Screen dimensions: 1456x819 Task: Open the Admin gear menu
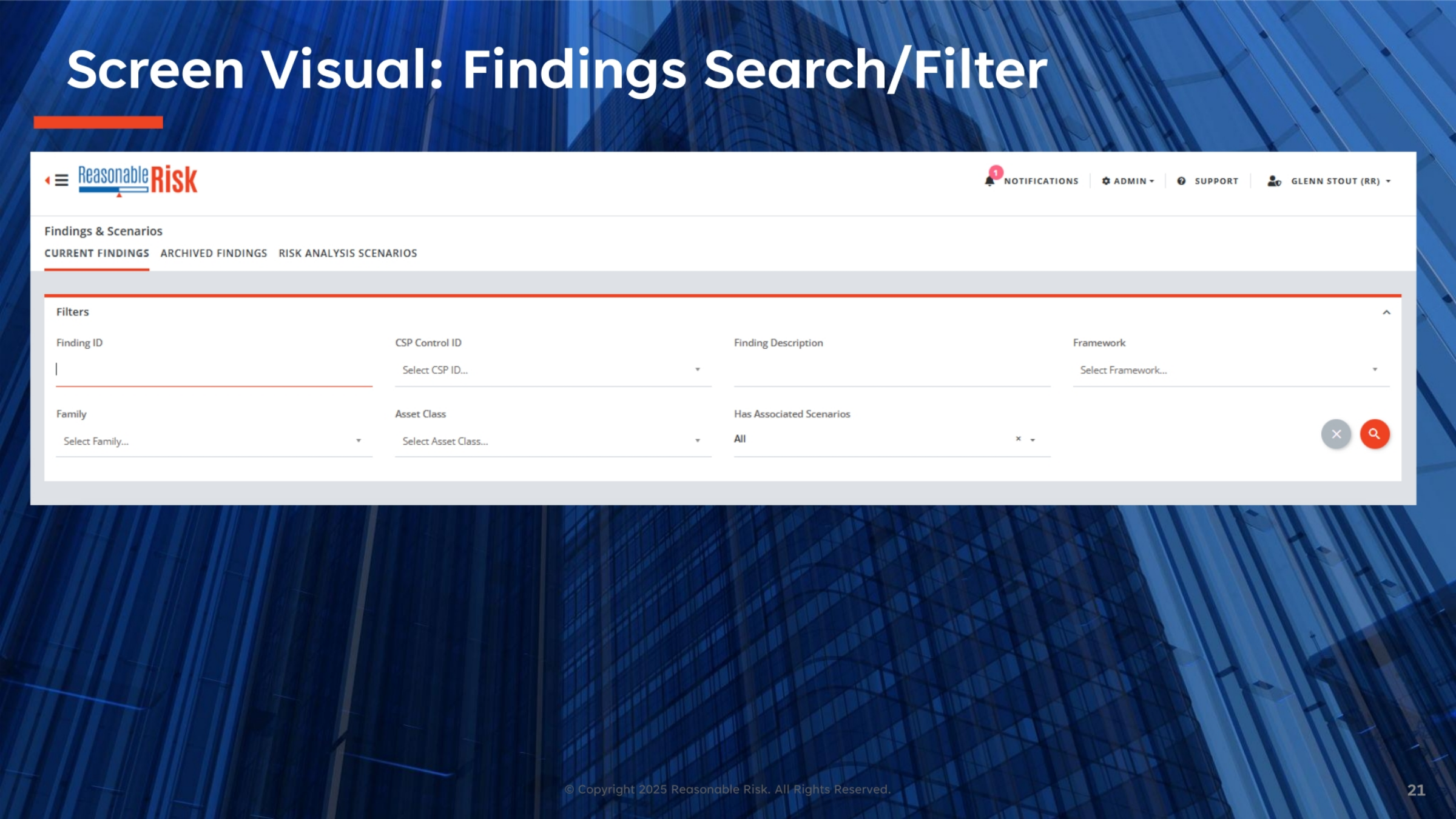(x=1128, y=181)
